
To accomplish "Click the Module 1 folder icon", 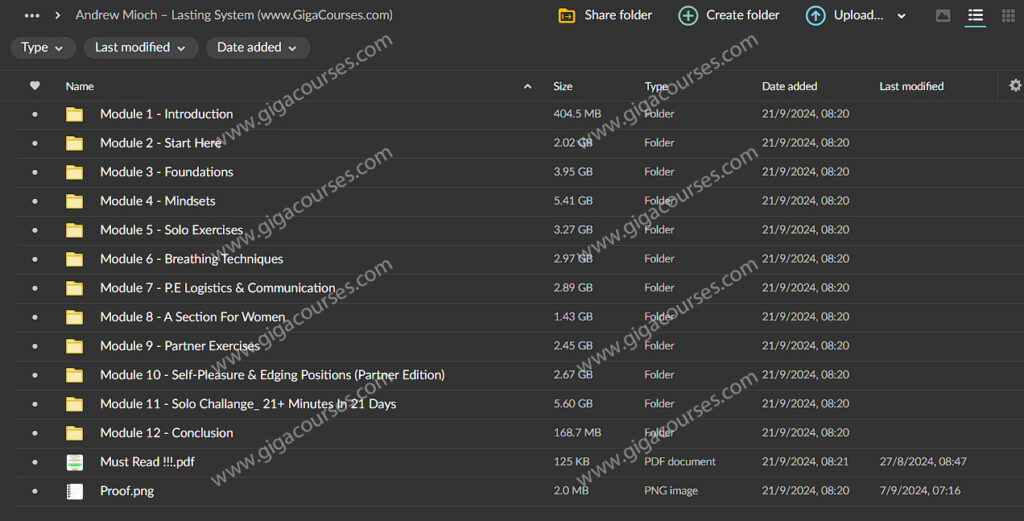I will [x=75, y=114].
